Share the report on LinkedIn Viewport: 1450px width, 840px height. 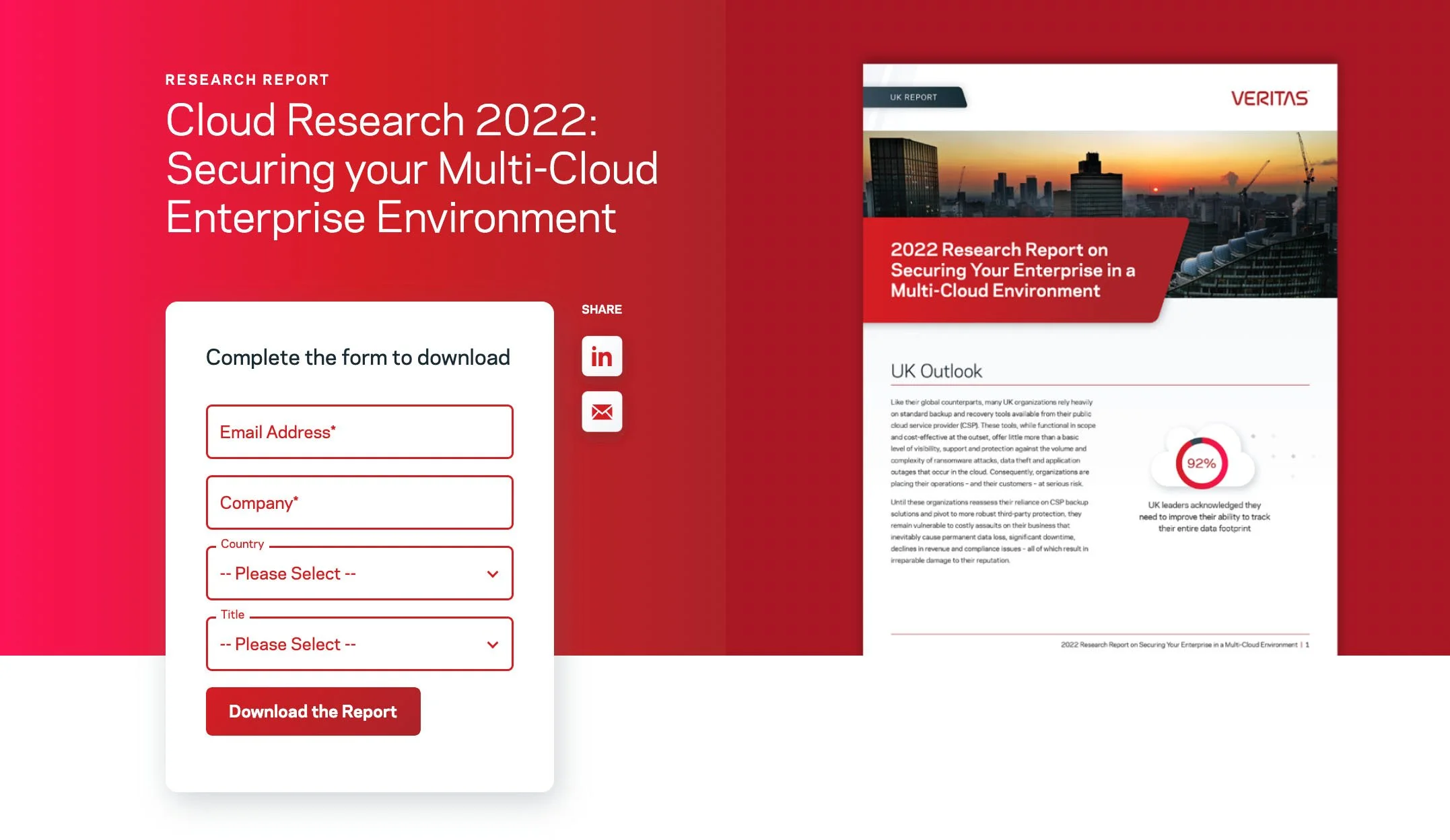[601, 356]
